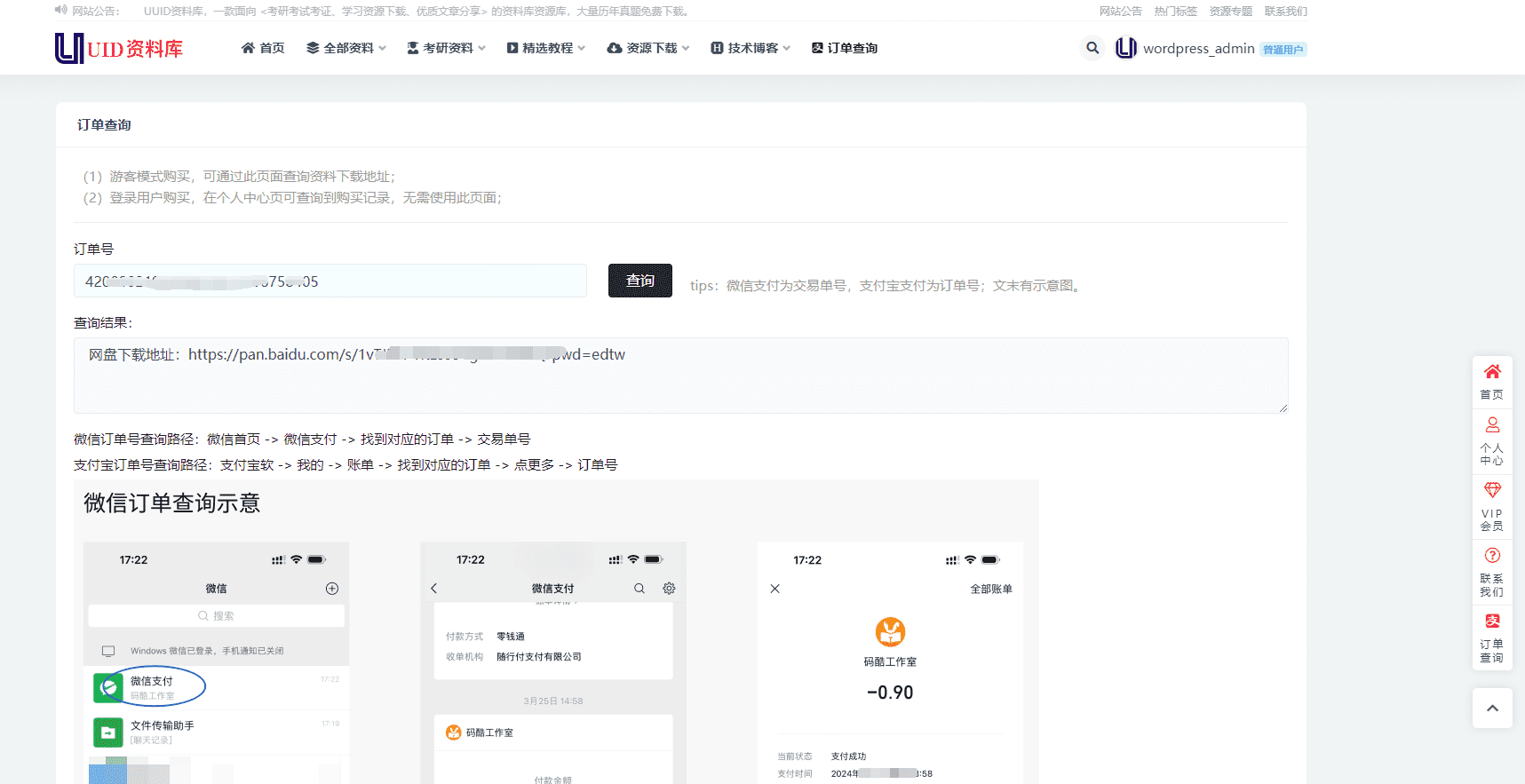Go to 订单查询 in the navigation bar
The width and height of the screenshot is (1525, 784).
pos(845,48)
